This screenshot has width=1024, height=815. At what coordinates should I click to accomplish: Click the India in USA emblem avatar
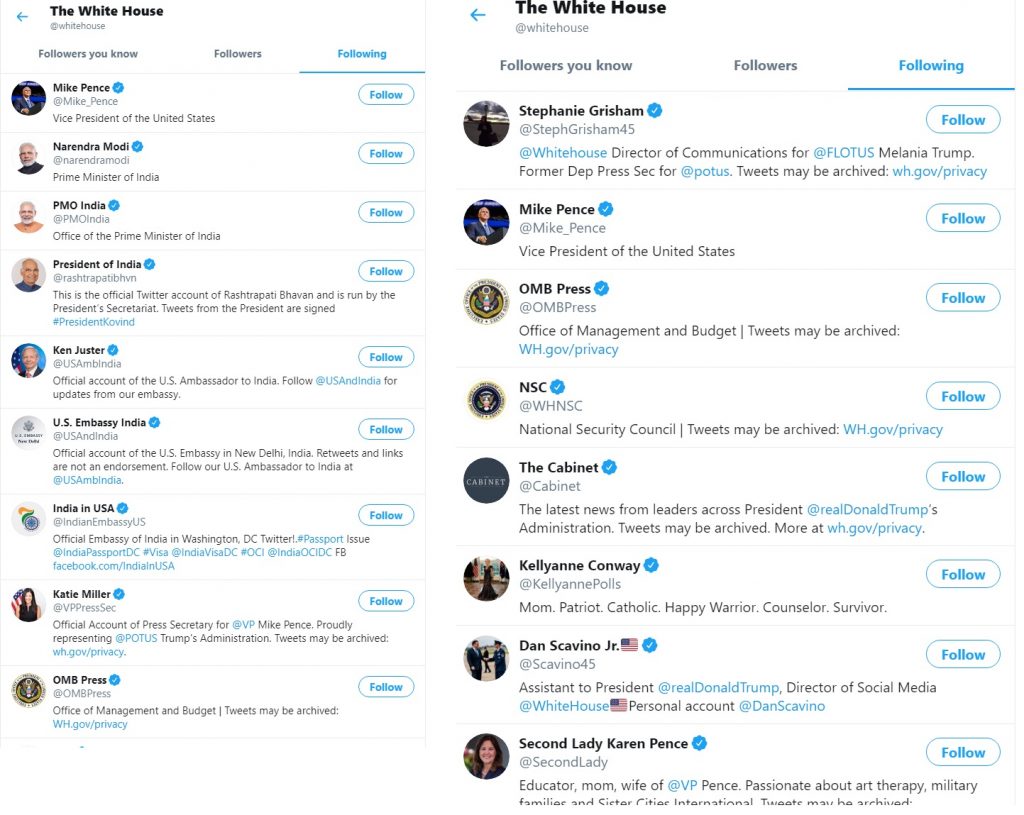pos(28,519)
